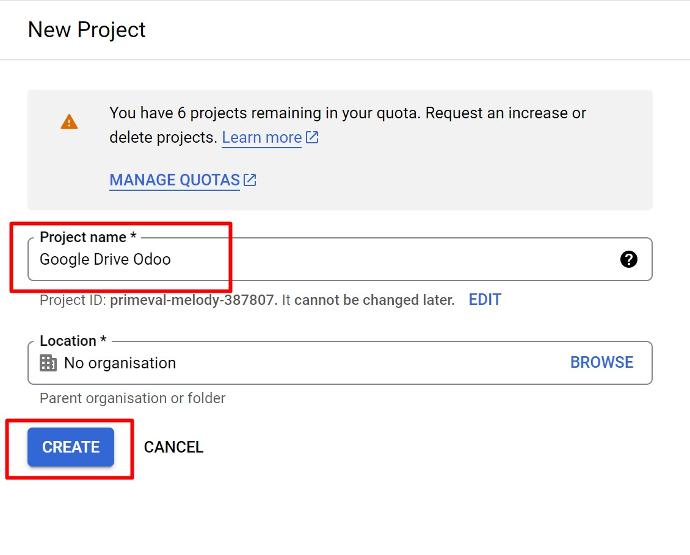Screen dimensions: 690x555
Task: Click the 'Parent organisation or folder' hint text
Action: coord(132,398)
